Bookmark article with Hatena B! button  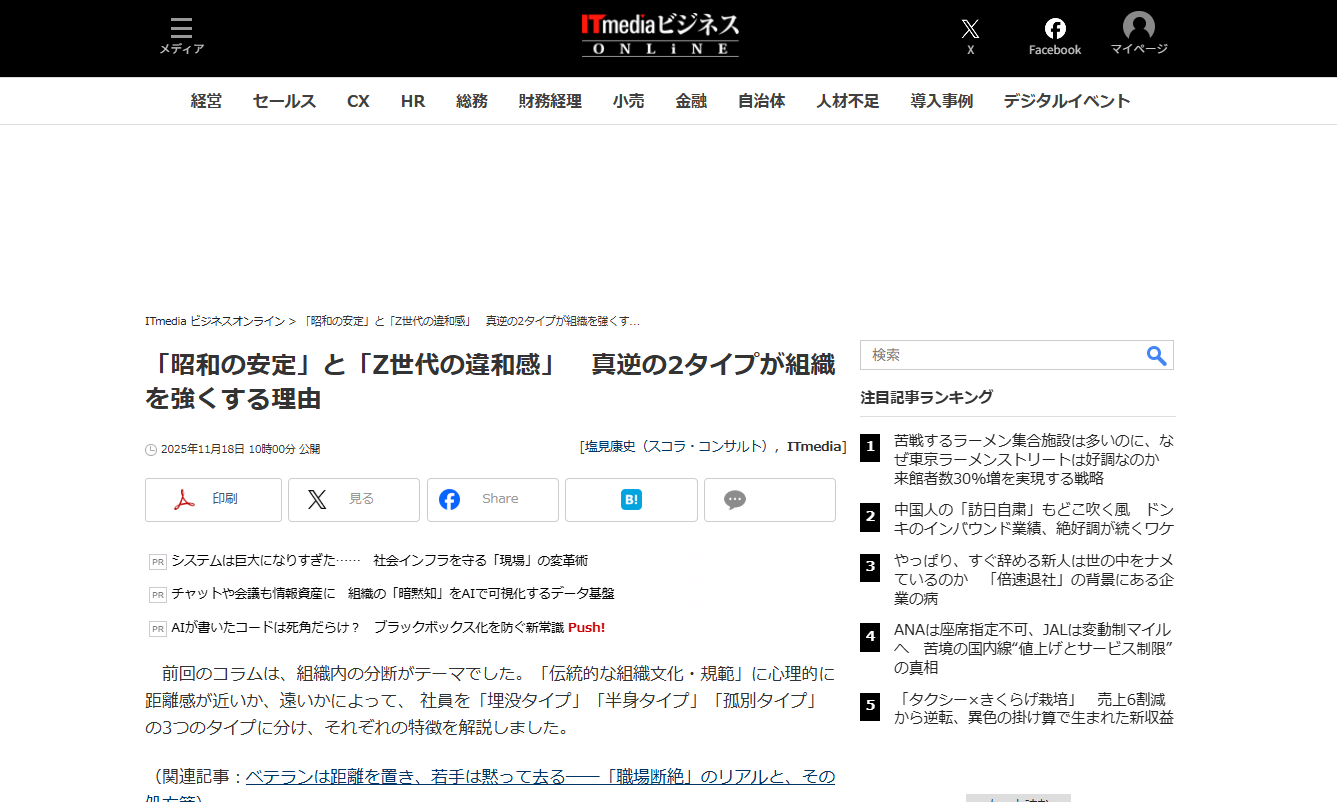tap(631, 500)
